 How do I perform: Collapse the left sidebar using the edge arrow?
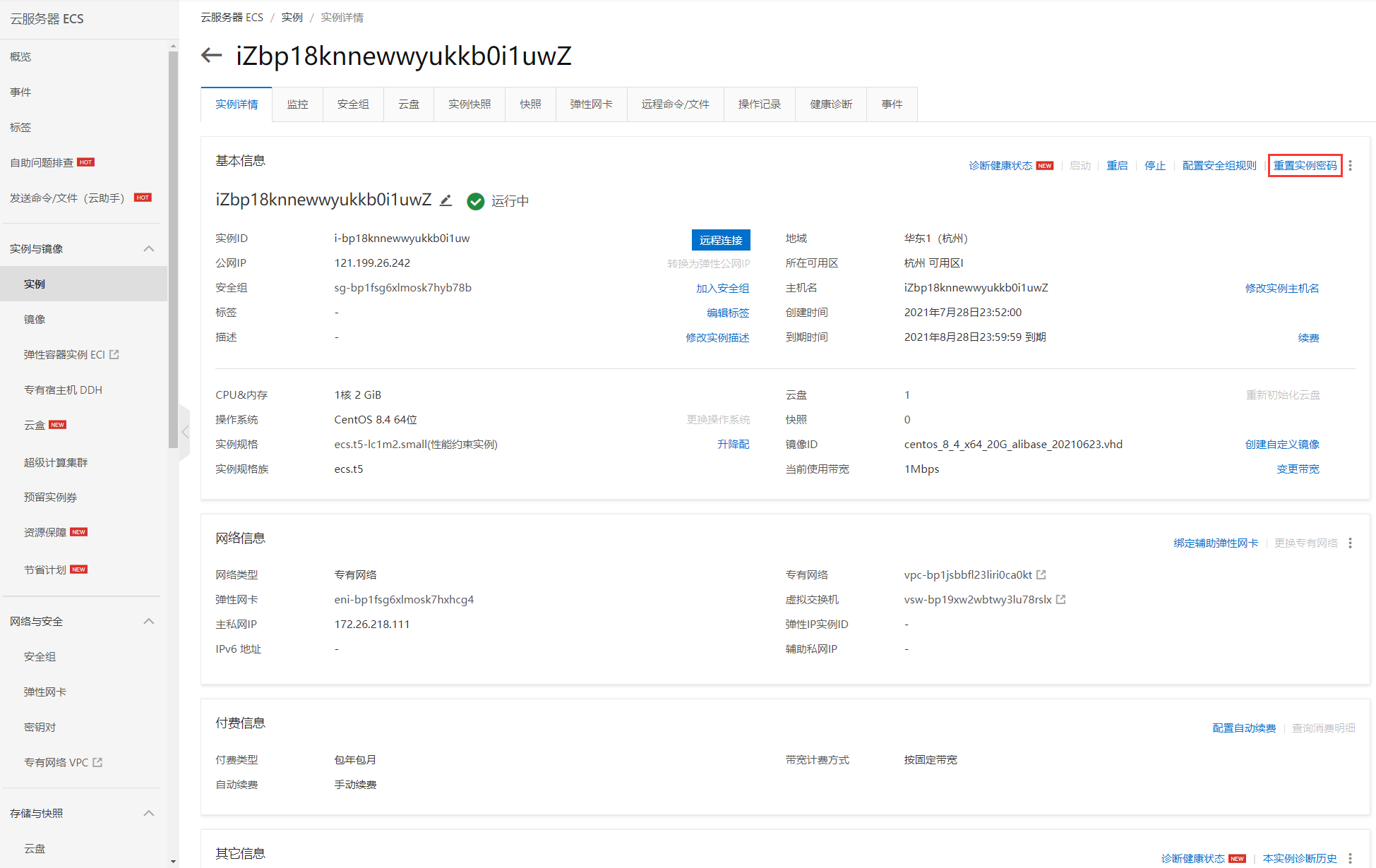coord(185,431)
